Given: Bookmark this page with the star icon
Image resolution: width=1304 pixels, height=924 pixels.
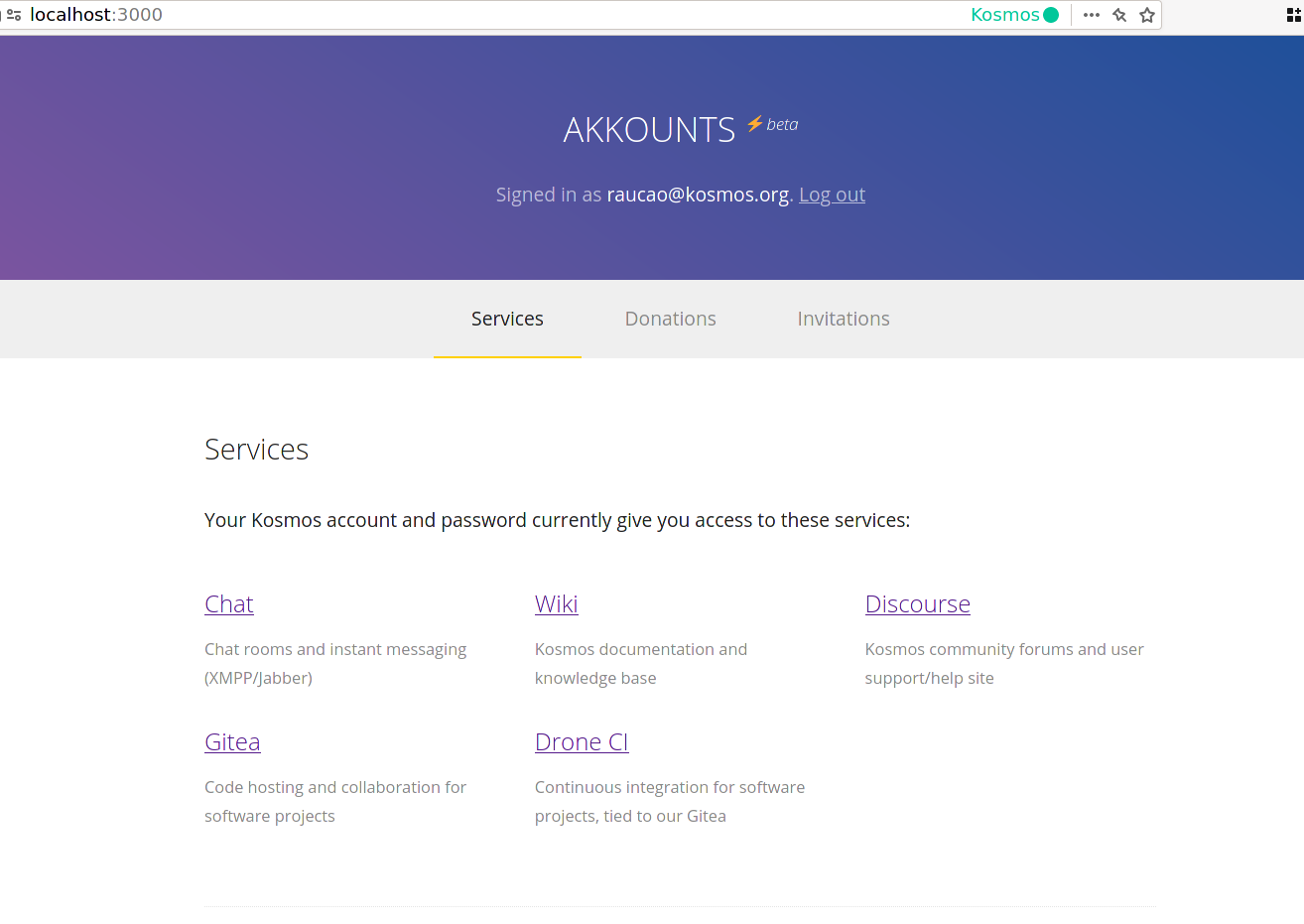Looking at the screenshot, I should [x=1147, y=15].
